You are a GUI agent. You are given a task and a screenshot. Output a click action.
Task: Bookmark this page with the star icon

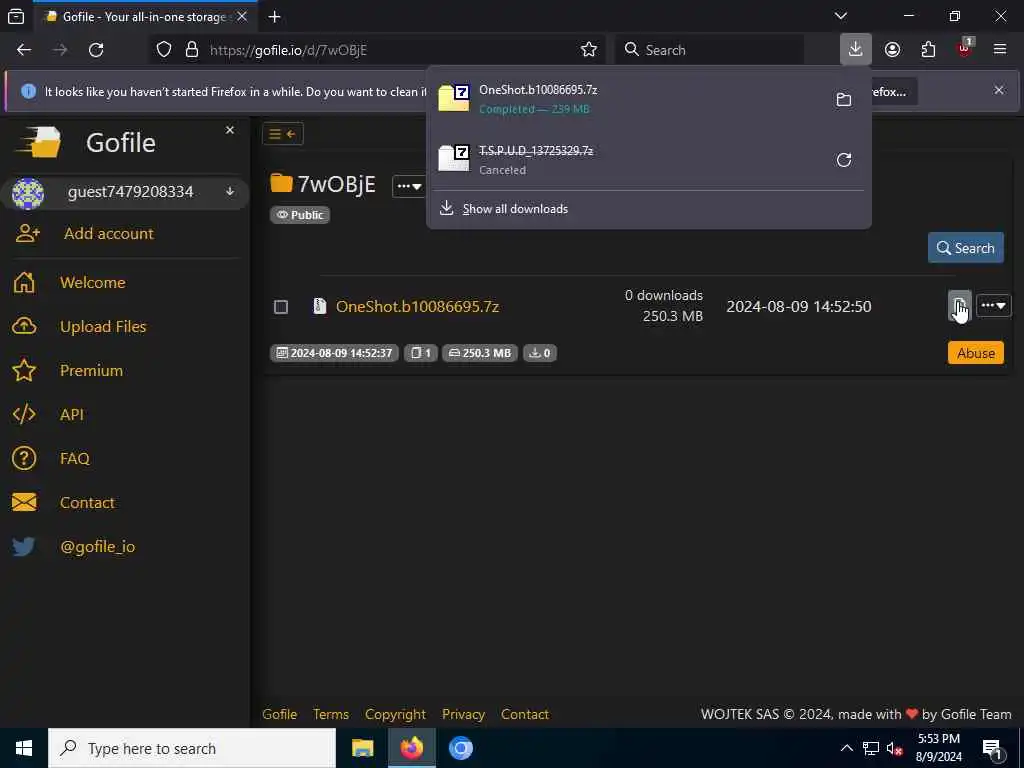point(588,50)
